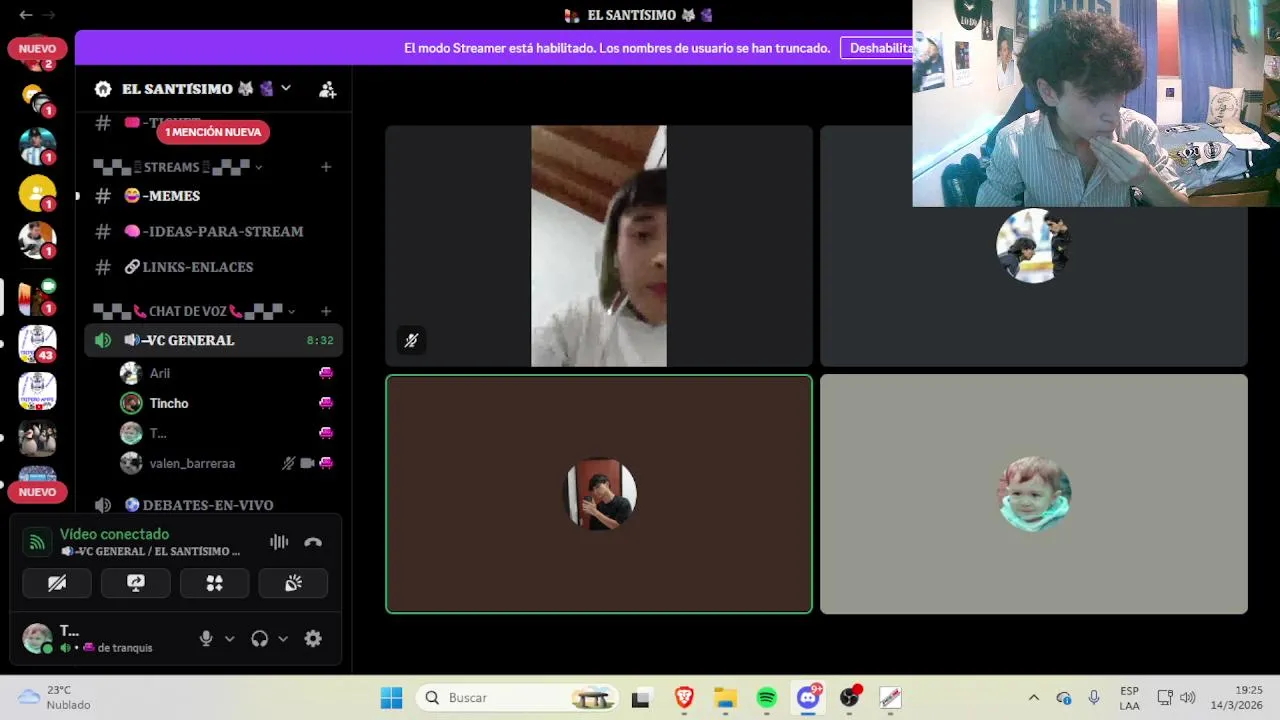Viewport: 1280px width, 720px height.
Task: Open Spotify from taskbar
Action: tap(767, 698)
